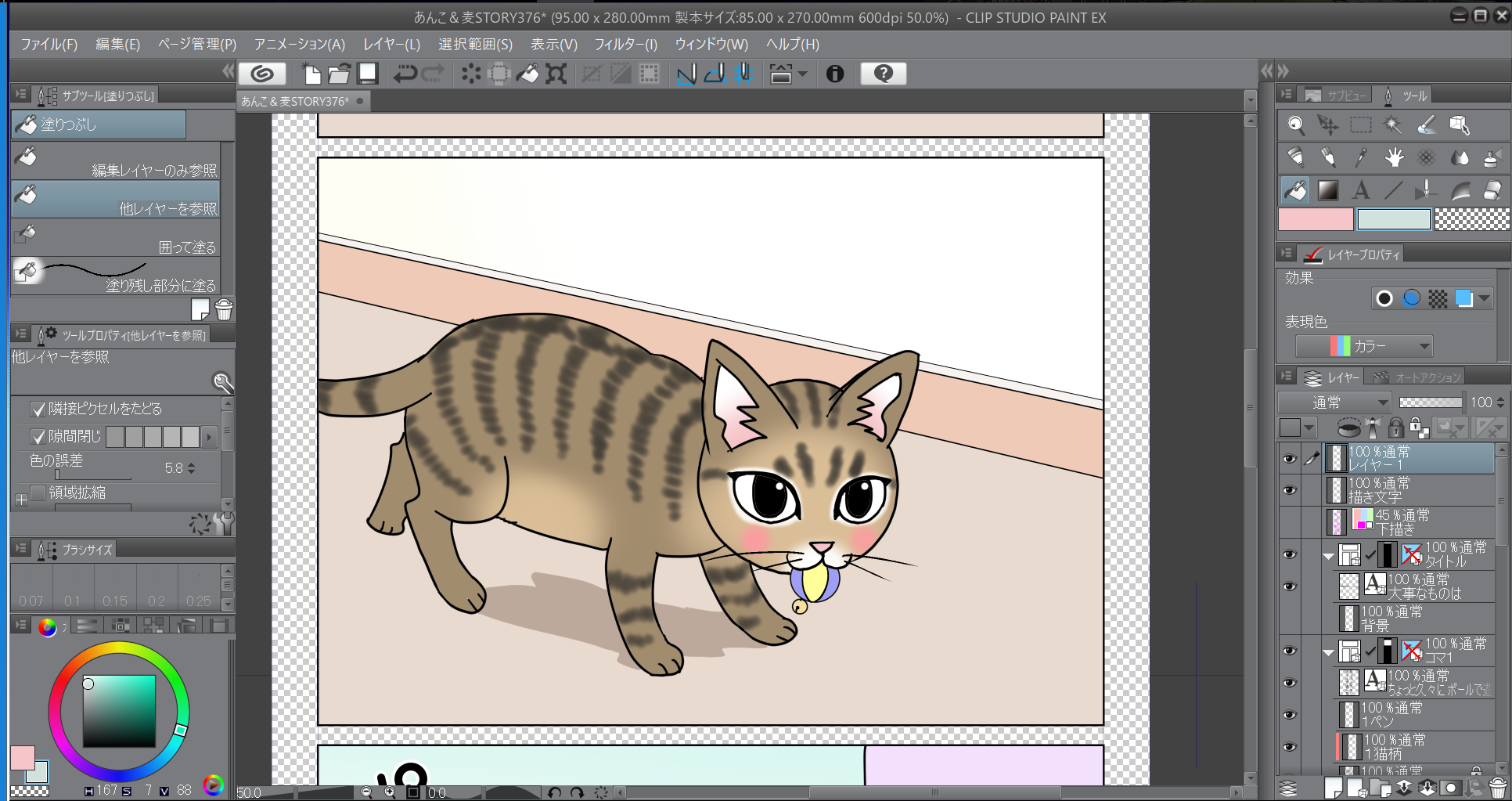Open dropdown beside the canvas display toolbar icon

(x=802, y=74)
